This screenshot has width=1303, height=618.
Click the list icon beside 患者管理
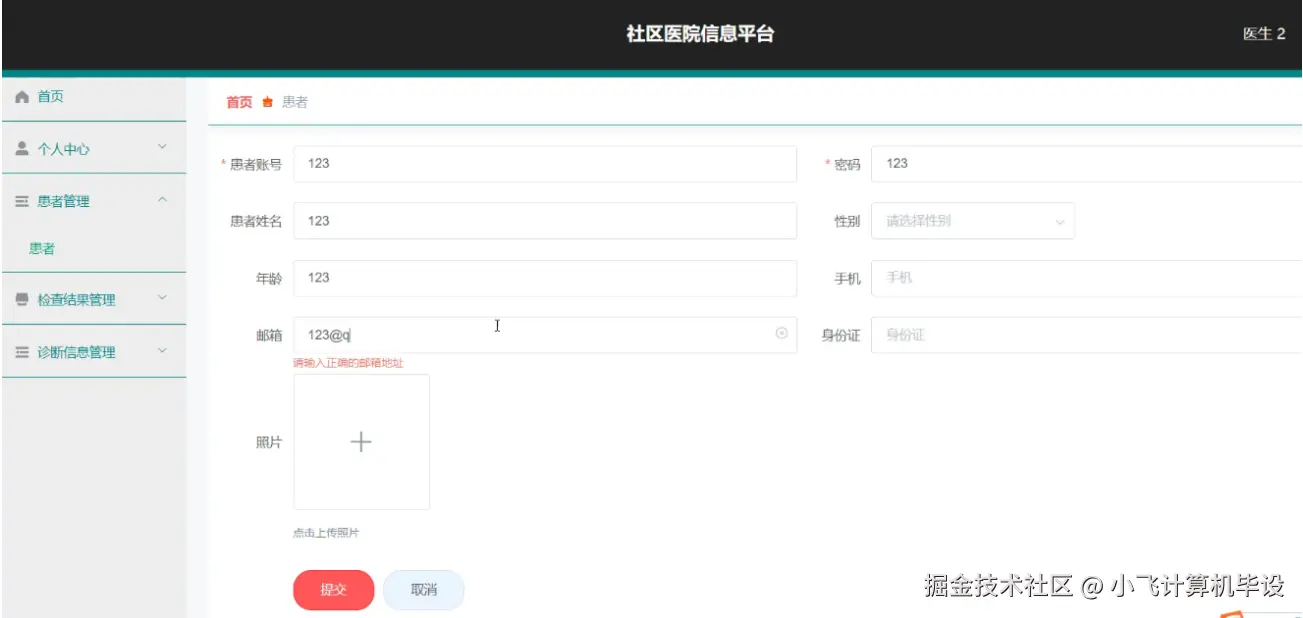pos(22,201)
